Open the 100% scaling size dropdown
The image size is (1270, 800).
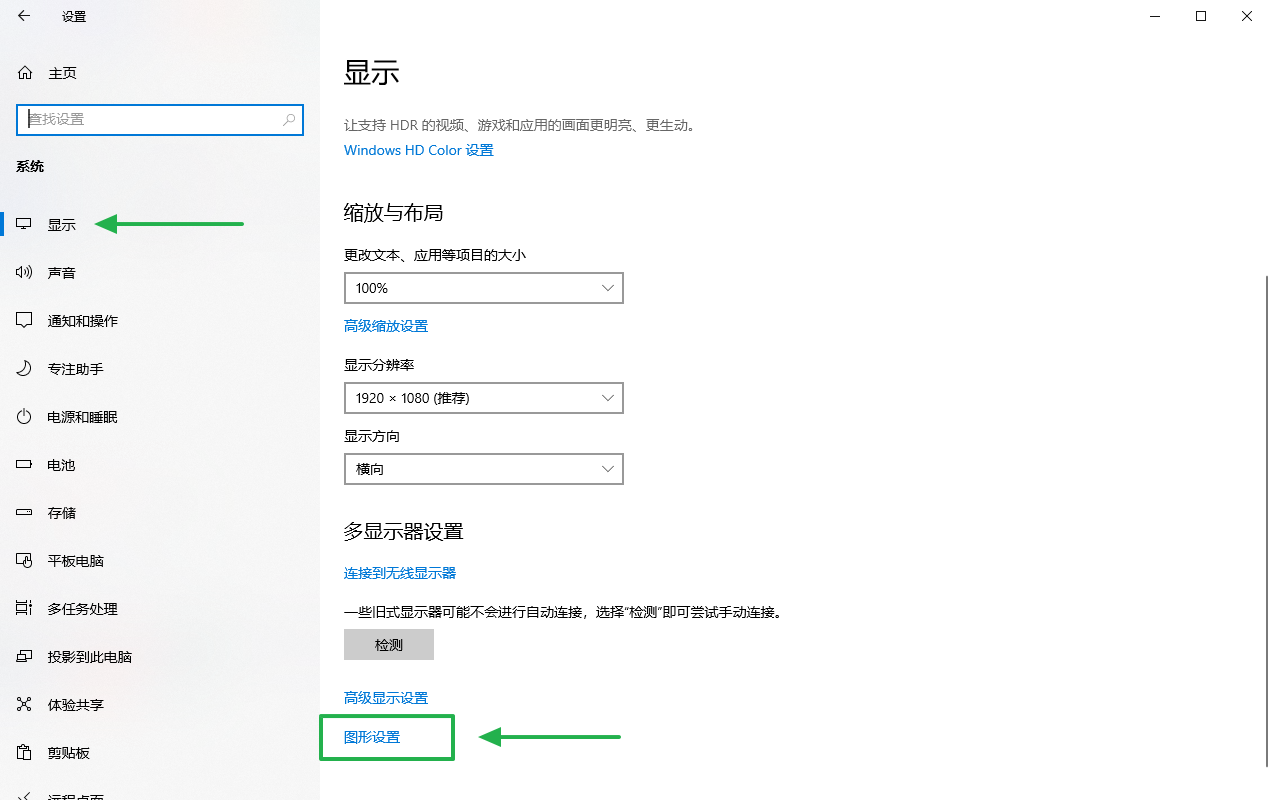tap(483, 288)
